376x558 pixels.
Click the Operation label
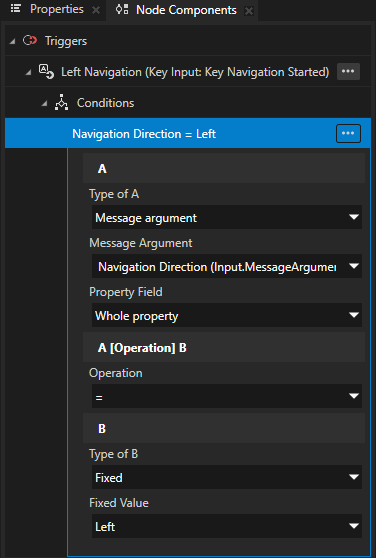(116, 373)
